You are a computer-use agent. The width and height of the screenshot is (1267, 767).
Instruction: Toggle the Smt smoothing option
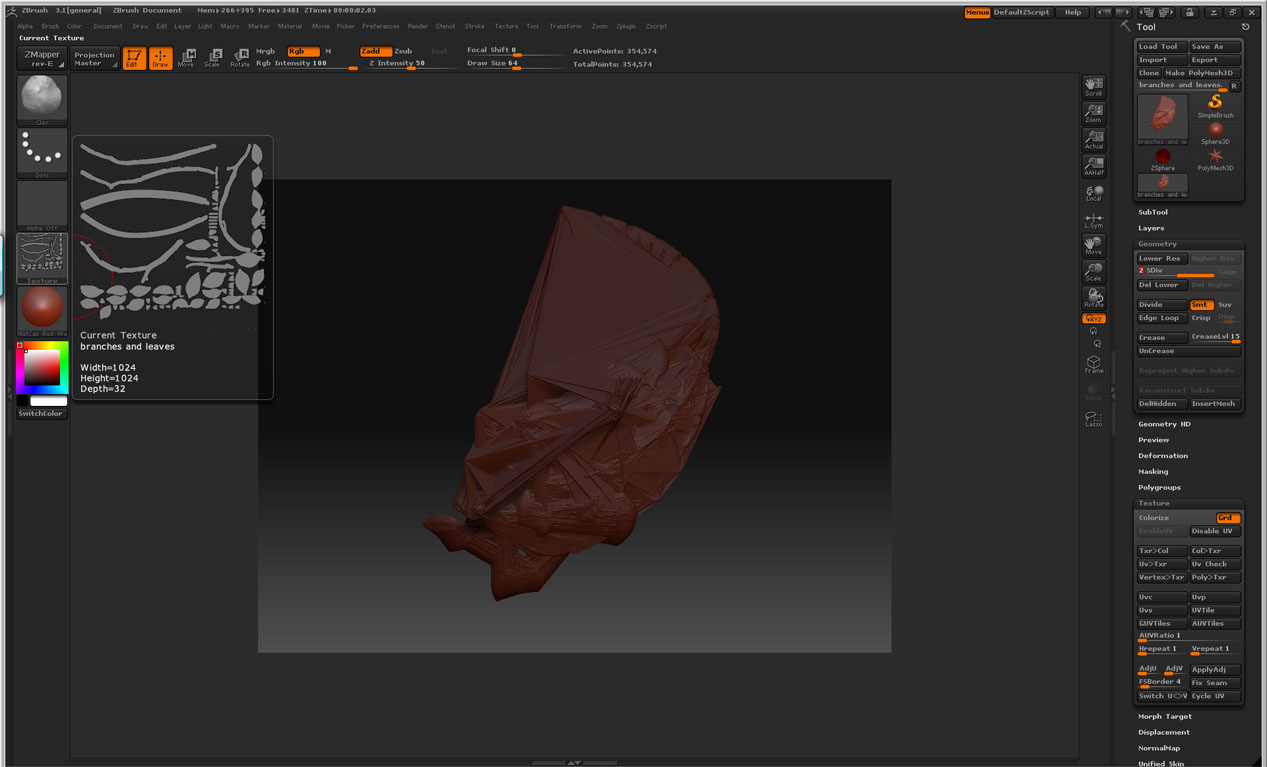pos(1200,305)
